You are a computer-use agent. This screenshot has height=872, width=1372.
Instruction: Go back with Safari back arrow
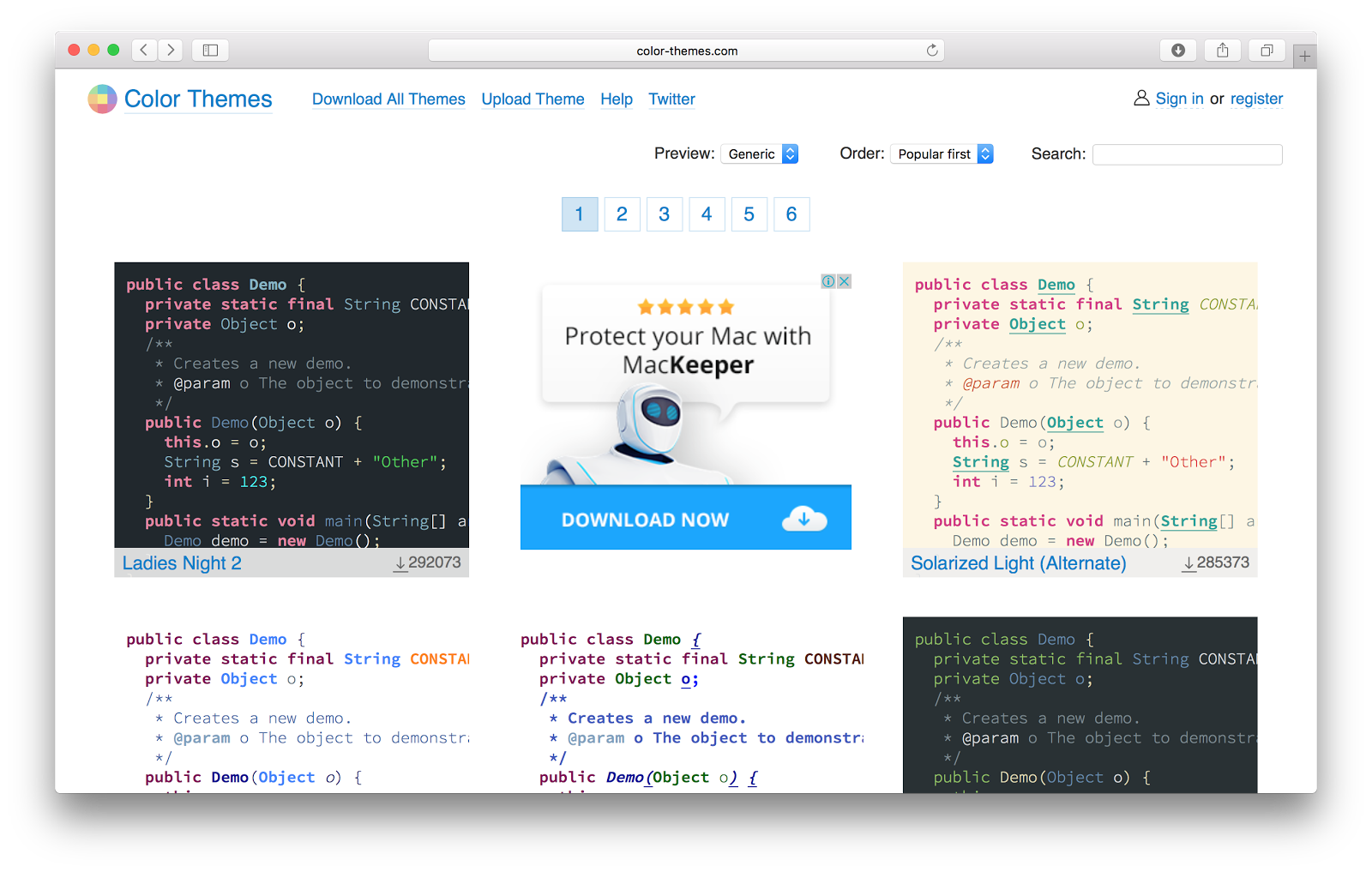coord(144,50)
